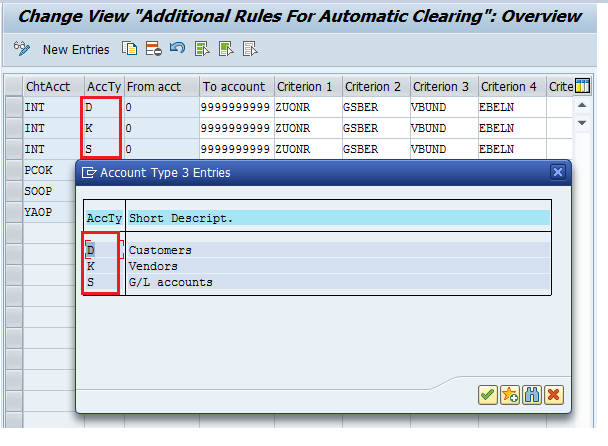Click To account 9999999999 in the D row
The width and height of the screenshot is (608, 446).
[x=235, y=107]
